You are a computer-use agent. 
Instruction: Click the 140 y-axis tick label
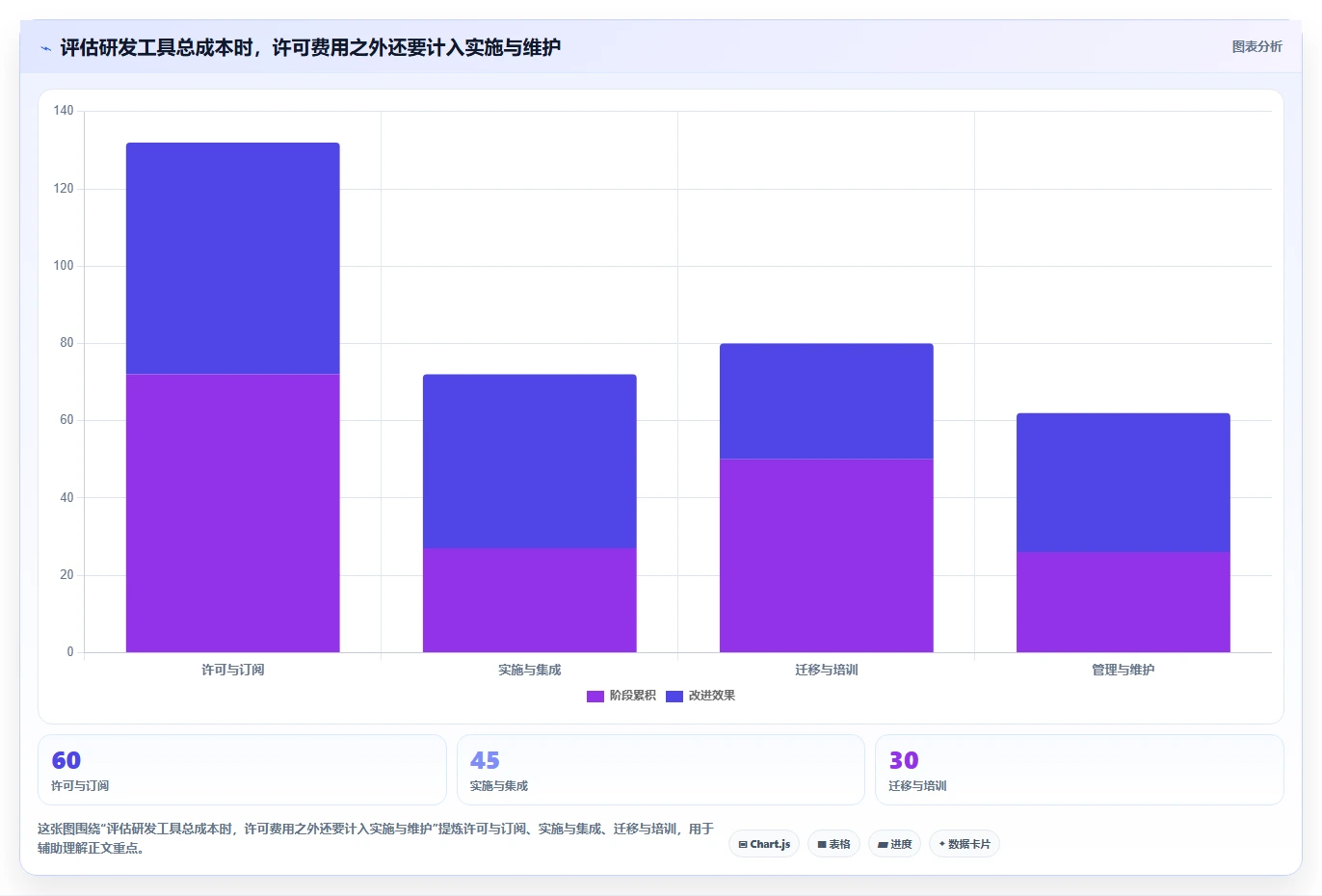64,111
